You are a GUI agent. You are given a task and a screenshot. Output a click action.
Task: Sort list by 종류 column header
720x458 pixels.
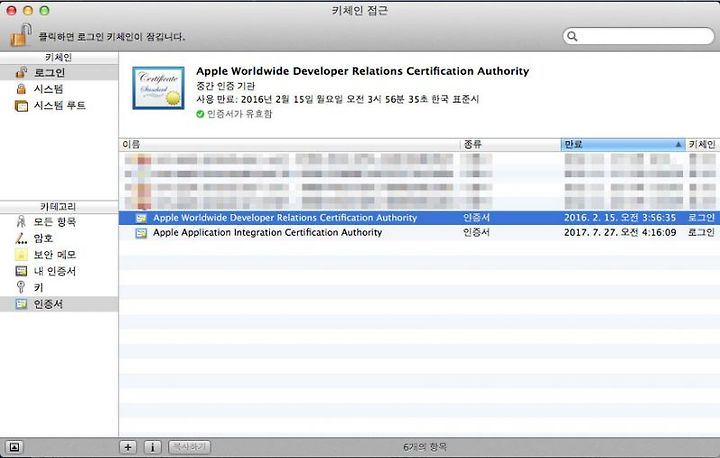[510, 144]
